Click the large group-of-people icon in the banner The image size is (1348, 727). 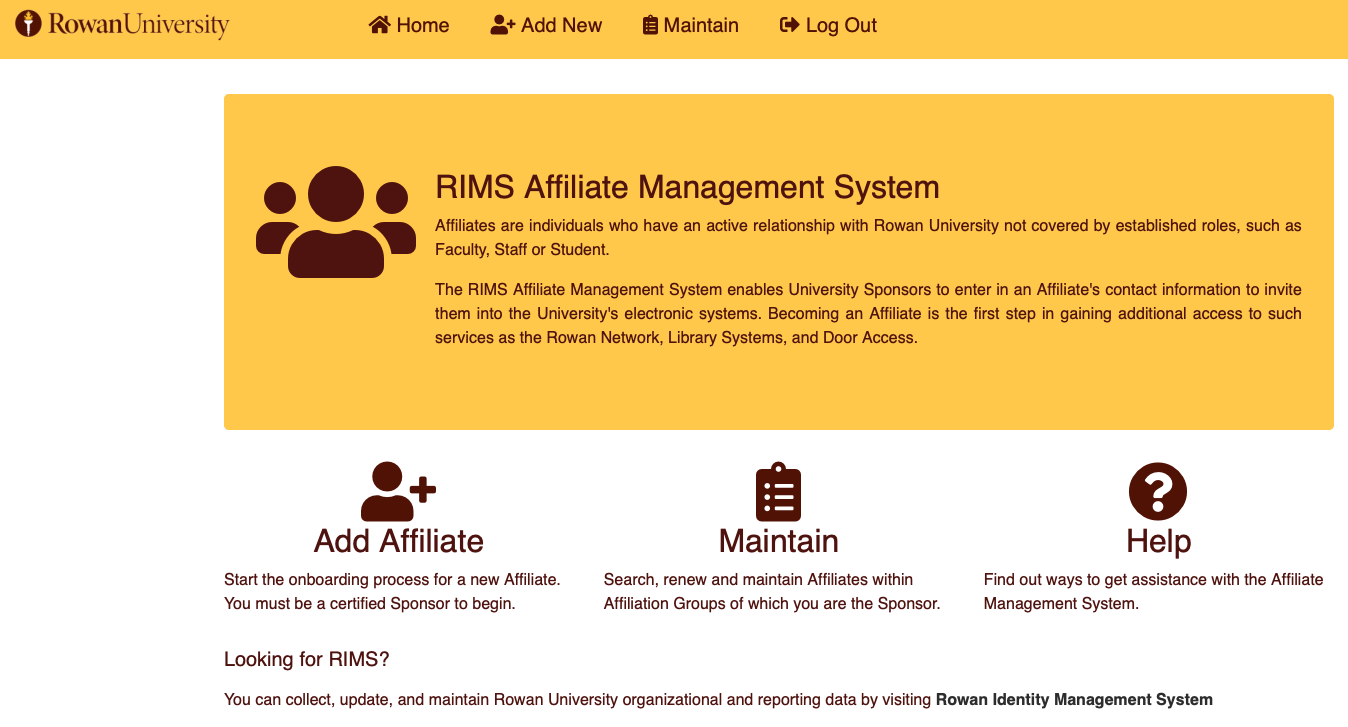pos(336,222)
